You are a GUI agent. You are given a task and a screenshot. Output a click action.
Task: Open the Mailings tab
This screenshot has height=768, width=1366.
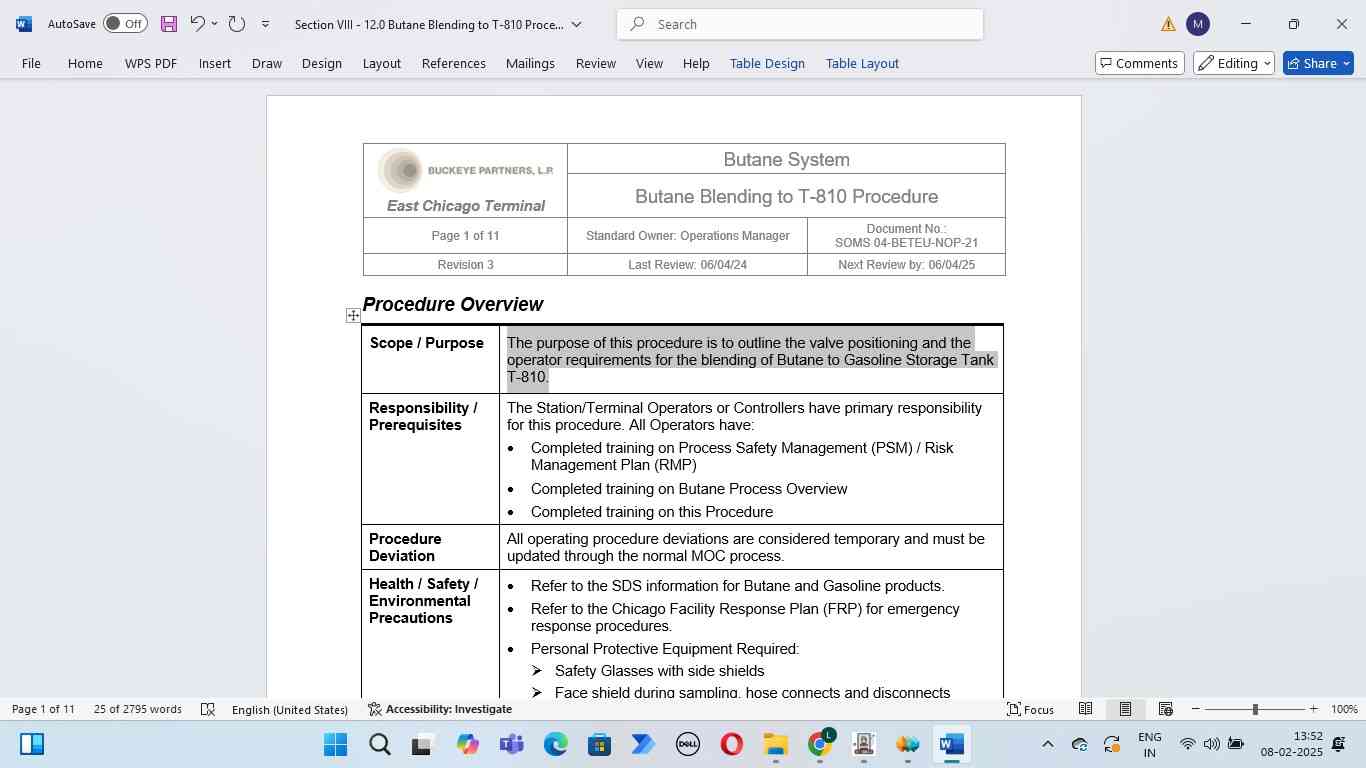click(530, 63)
